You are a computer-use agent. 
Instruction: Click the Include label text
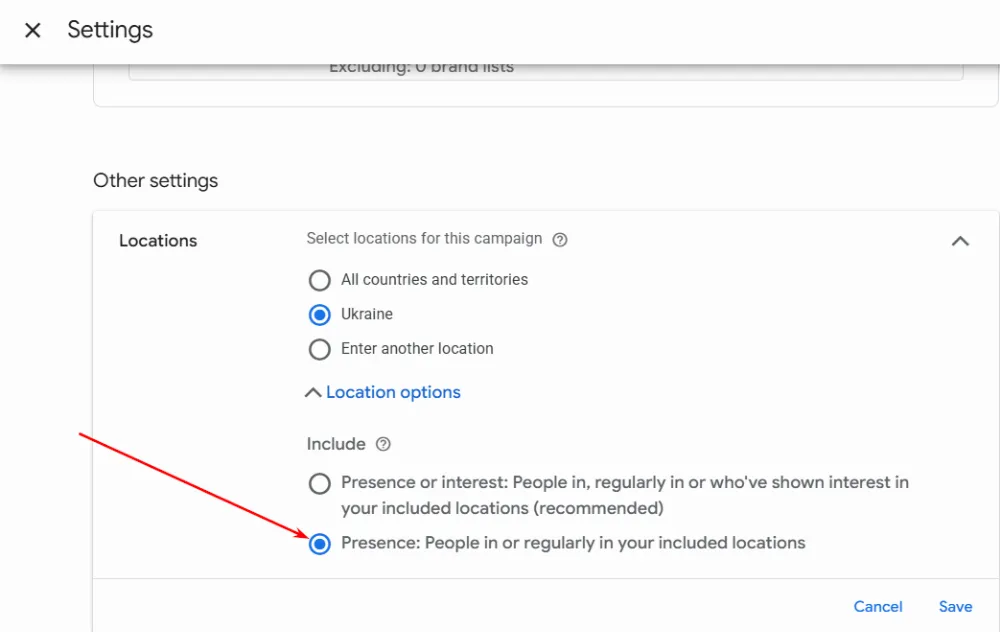click(x=336, y=444)
